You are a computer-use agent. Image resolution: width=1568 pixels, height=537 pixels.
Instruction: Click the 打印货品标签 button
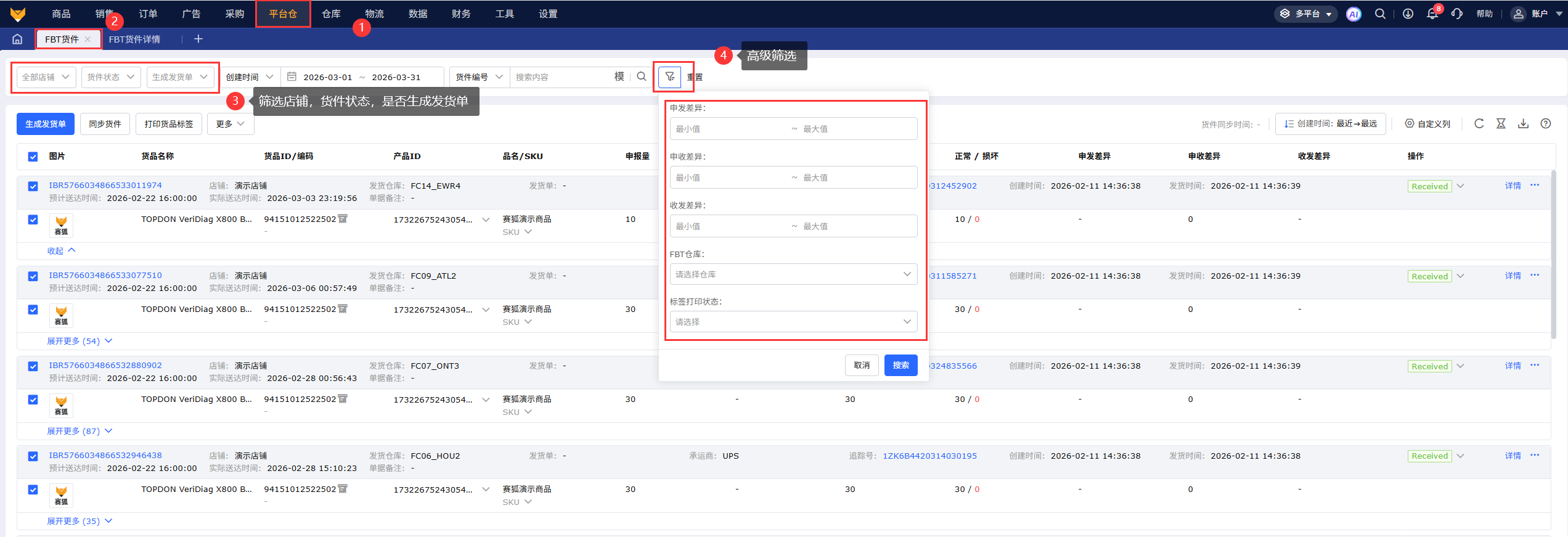tap(169, 124)
